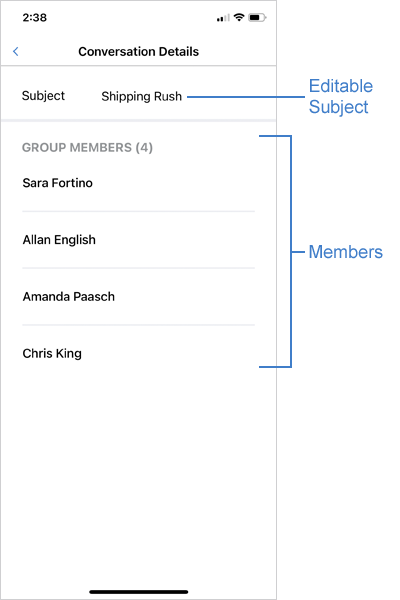Screen dimensions: 400x600
Task: Click the Editable Subject annotation label
Action: coord(341,96)
